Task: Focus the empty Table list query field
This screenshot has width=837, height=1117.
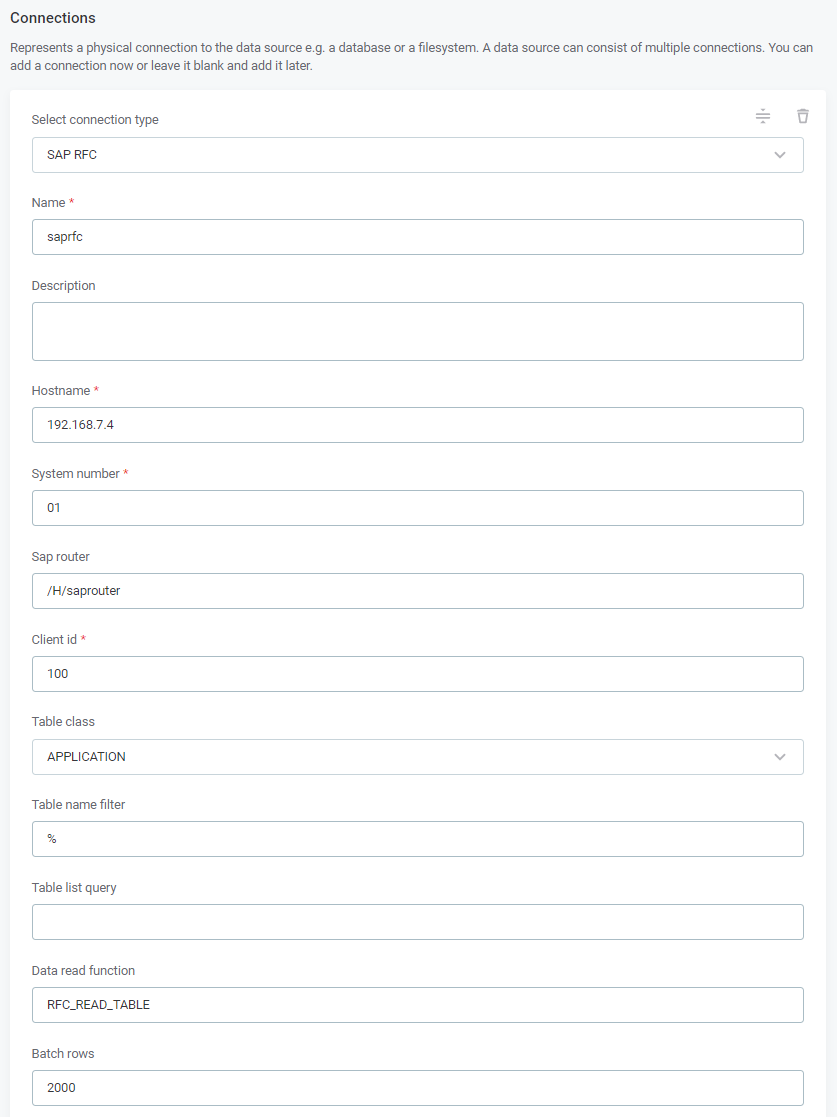Action: point(417,922)
